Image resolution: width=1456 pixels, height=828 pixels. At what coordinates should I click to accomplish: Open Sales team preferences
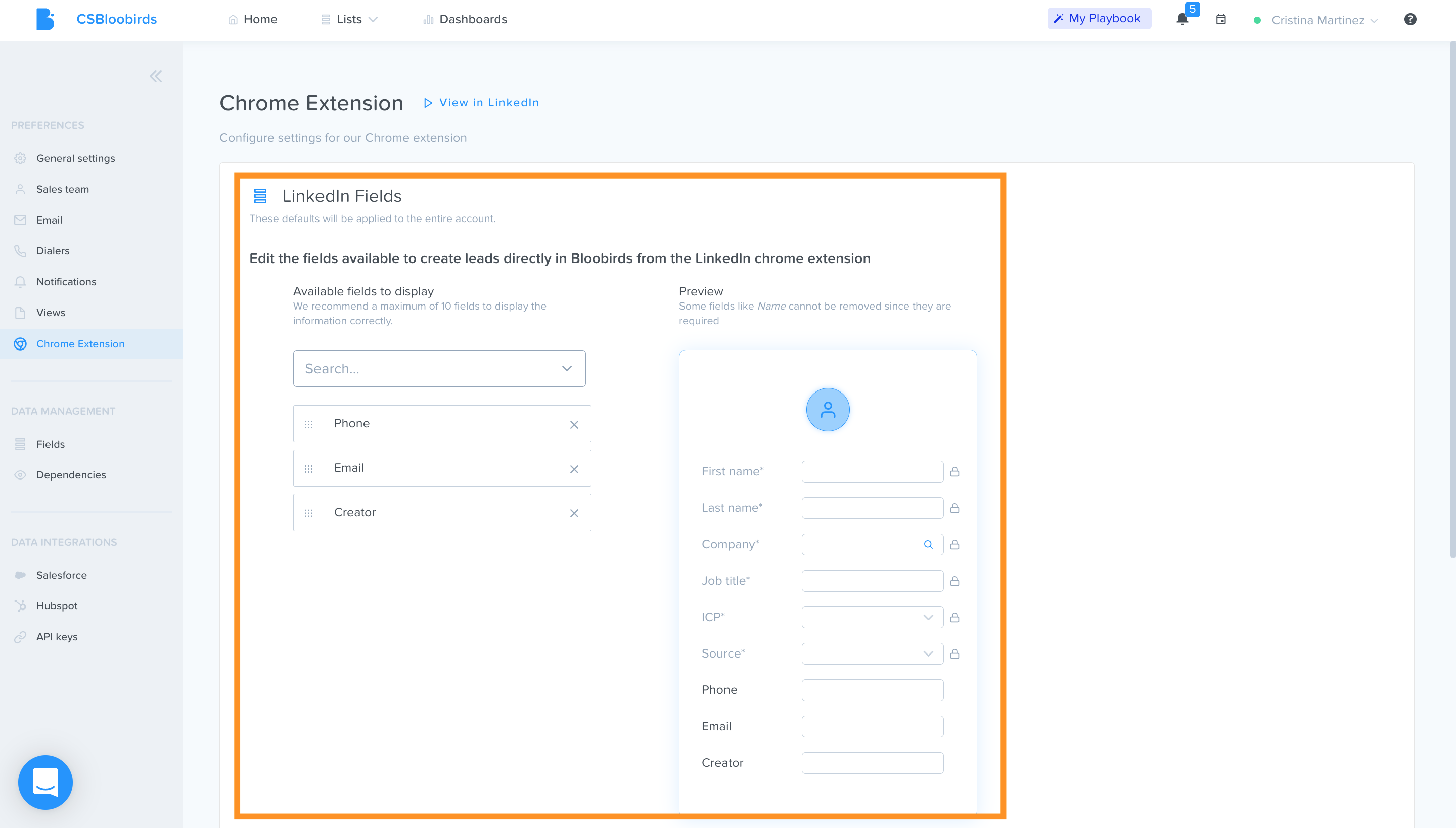click(63, 189)
